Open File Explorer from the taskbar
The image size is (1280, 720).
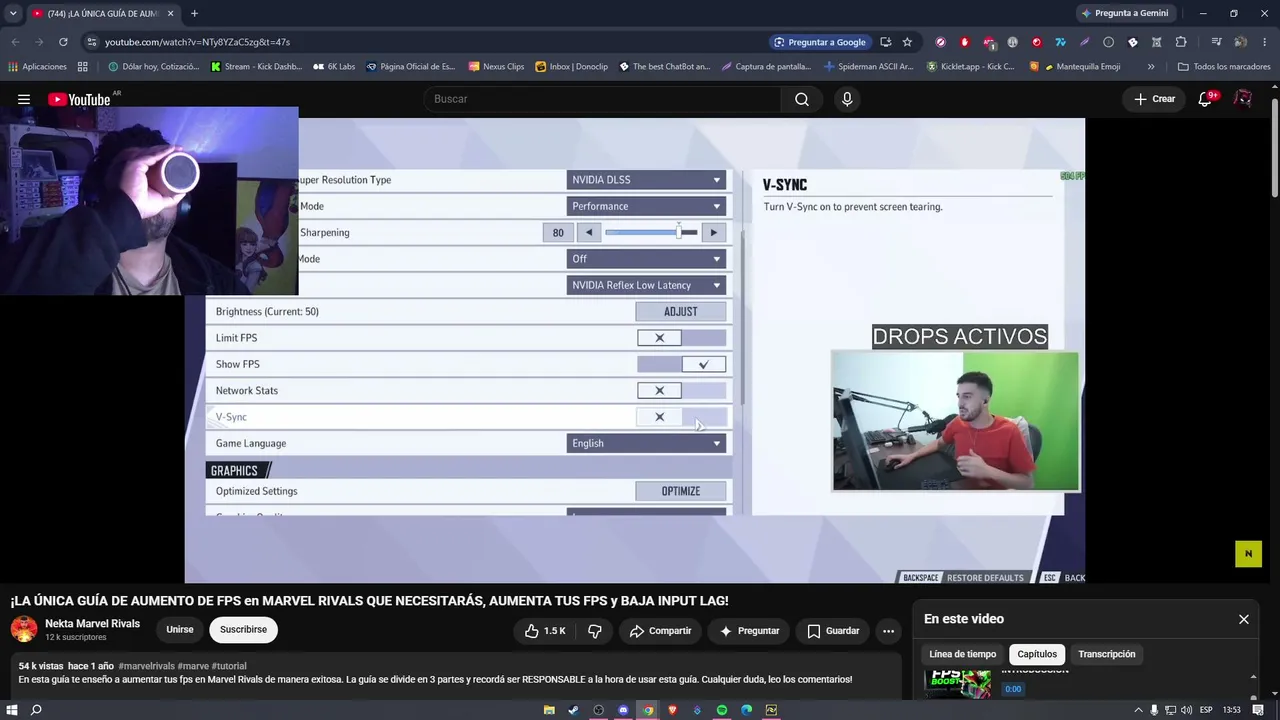point(549,710)
